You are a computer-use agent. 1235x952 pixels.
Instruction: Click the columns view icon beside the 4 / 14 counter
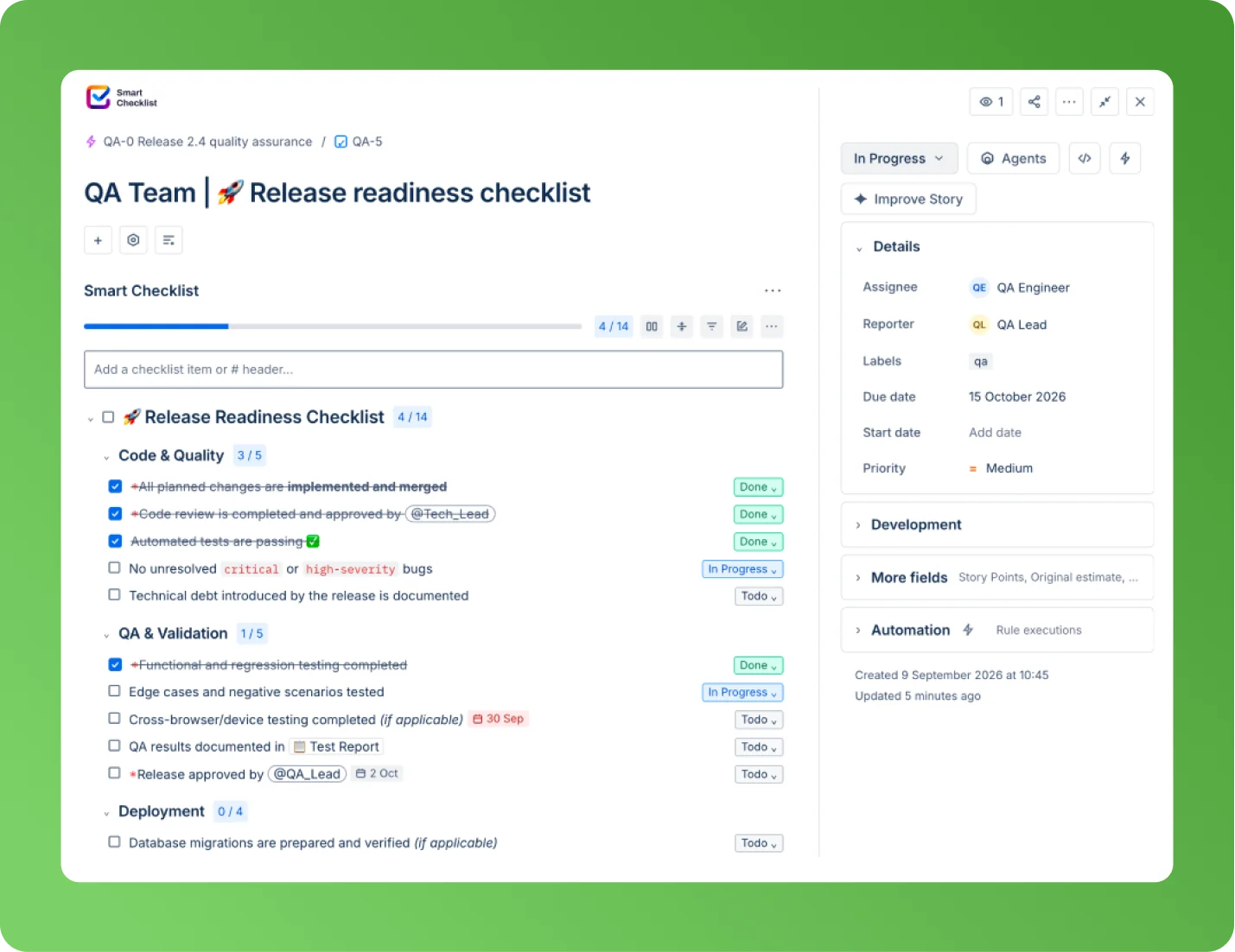click(652, 327)
